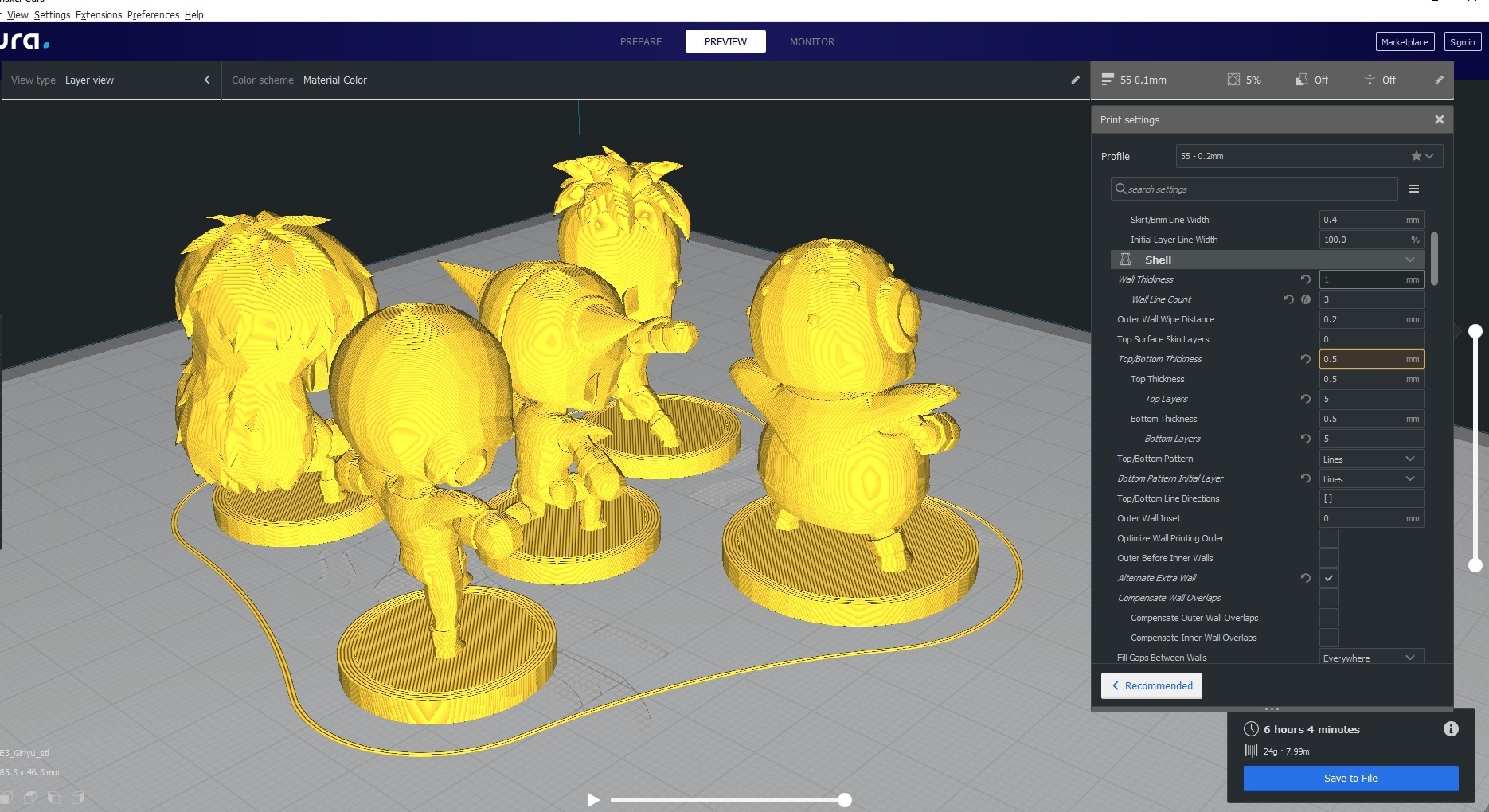Click the support icon marked Off

coord(1302,80)
